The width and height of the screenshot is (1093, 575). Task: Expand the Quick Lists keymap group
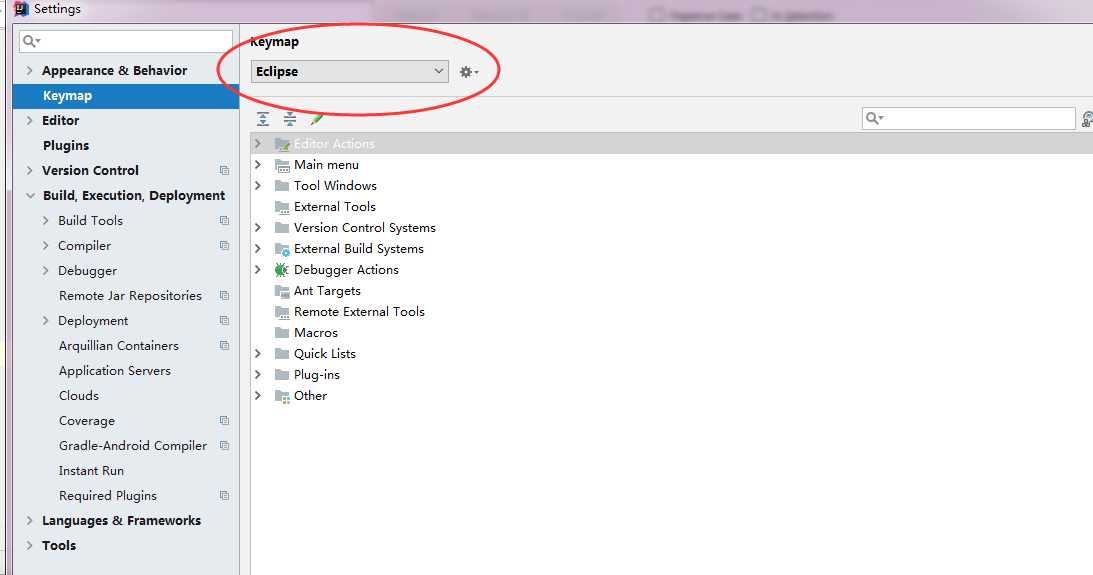click(x=258, y=353)
